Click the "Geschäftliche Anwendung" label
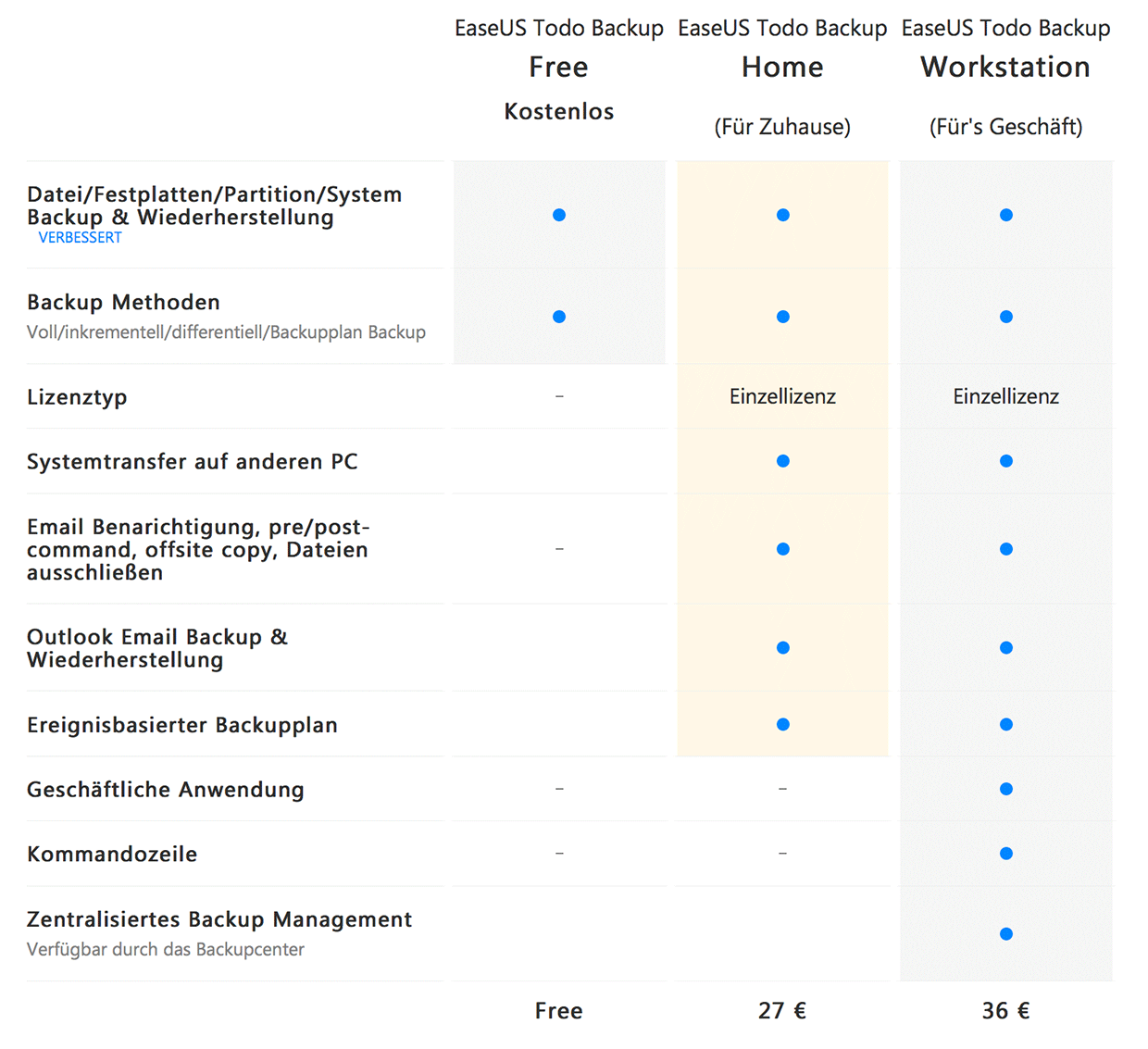 click(166, 790)
